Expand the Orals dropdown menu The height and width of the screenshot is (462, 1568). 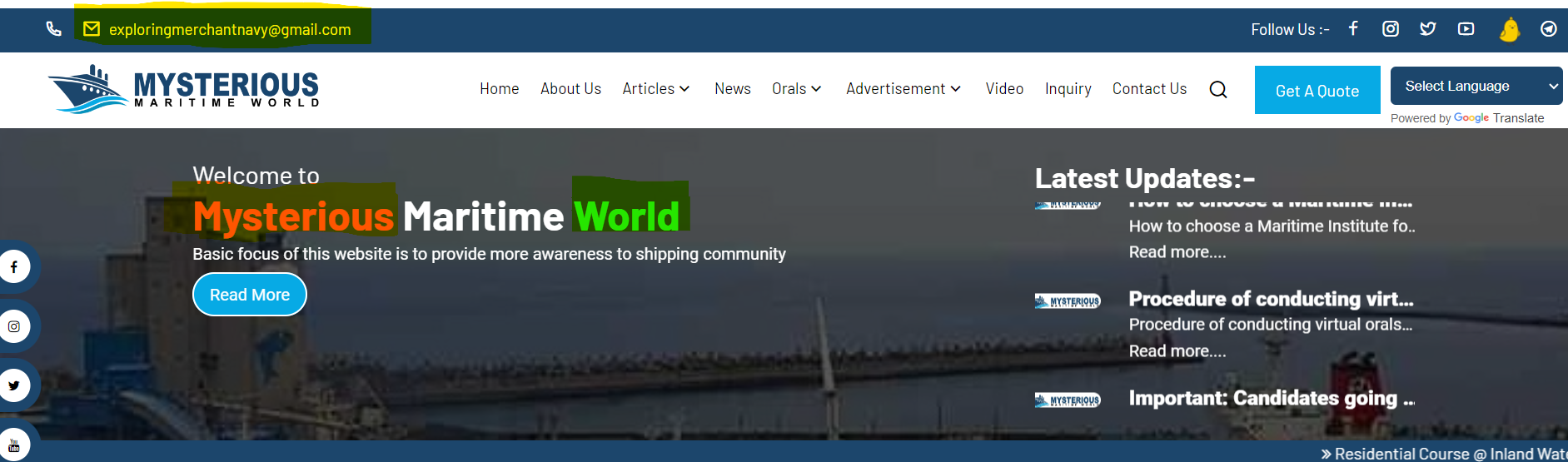click(796, 89)
